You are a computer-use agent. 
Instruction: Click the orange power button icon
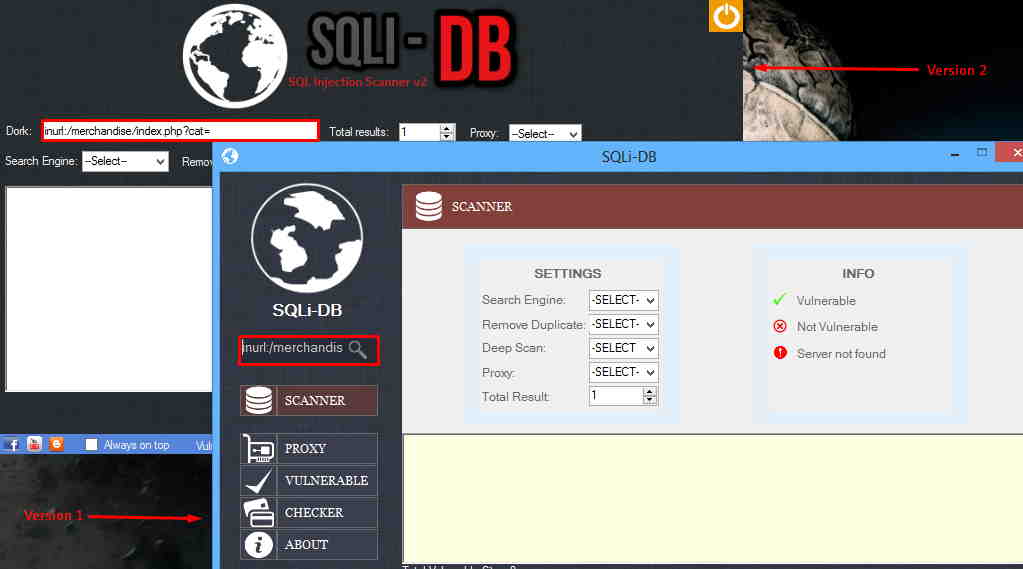725,16
